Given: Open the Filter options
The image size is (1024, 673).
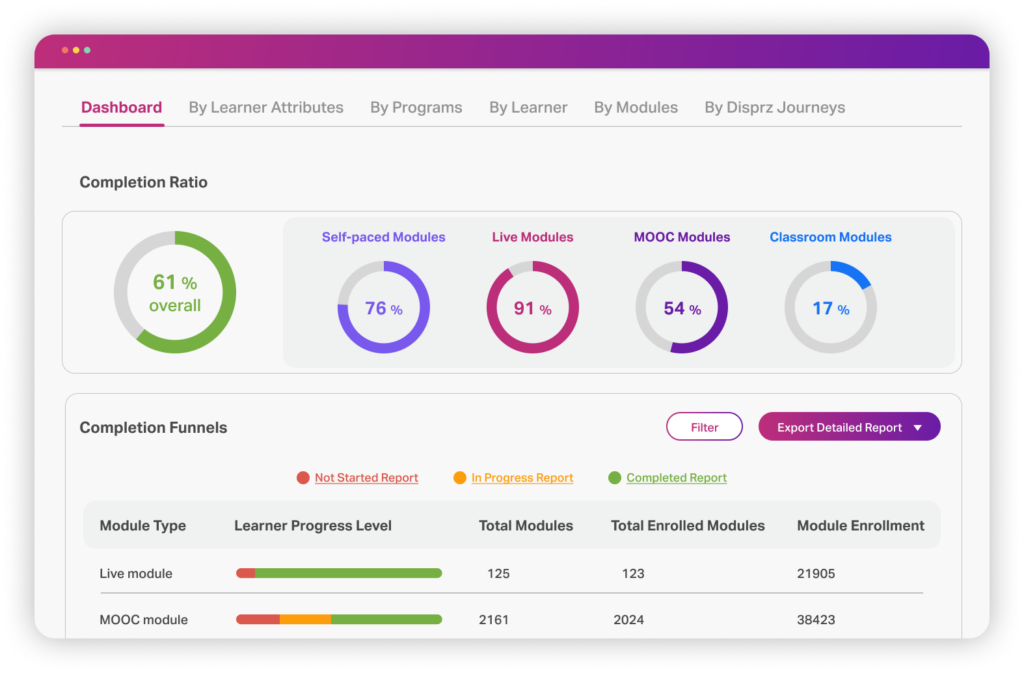Looking at the screenshot, I should 704,426.
